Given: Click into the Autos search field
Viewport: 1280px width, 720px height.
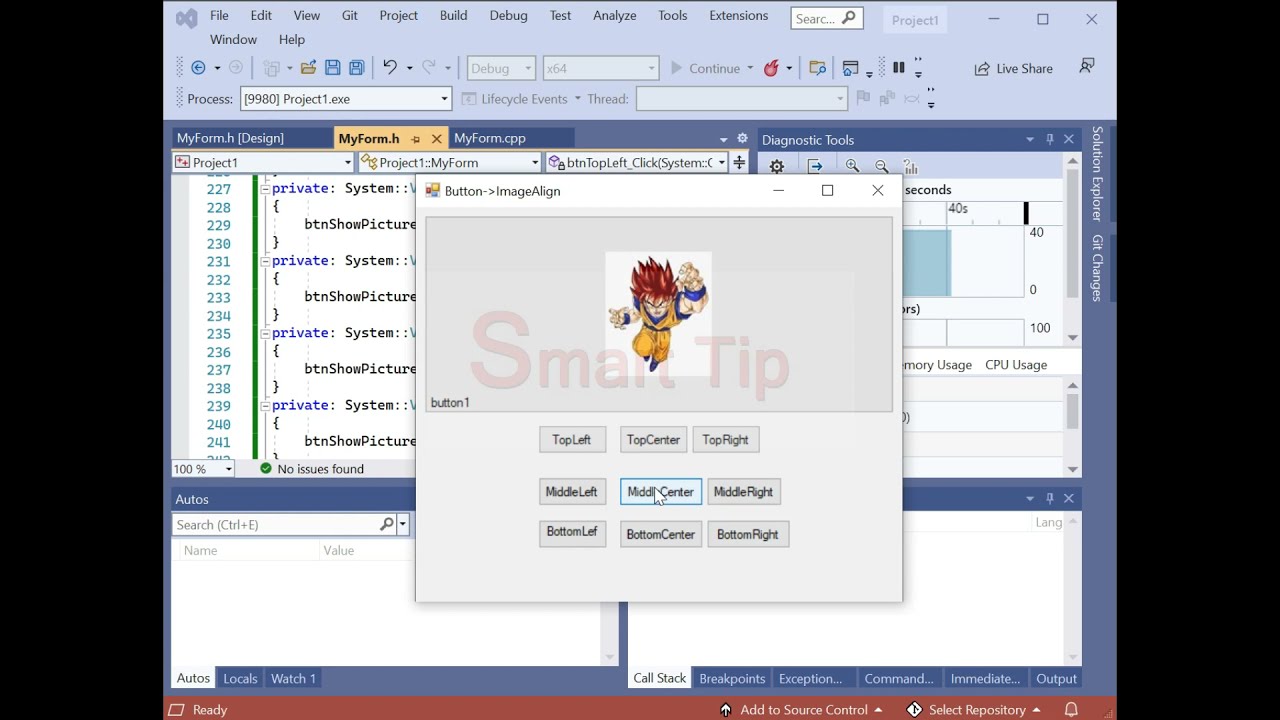Looking at the screenshot, I should [276, 524].
